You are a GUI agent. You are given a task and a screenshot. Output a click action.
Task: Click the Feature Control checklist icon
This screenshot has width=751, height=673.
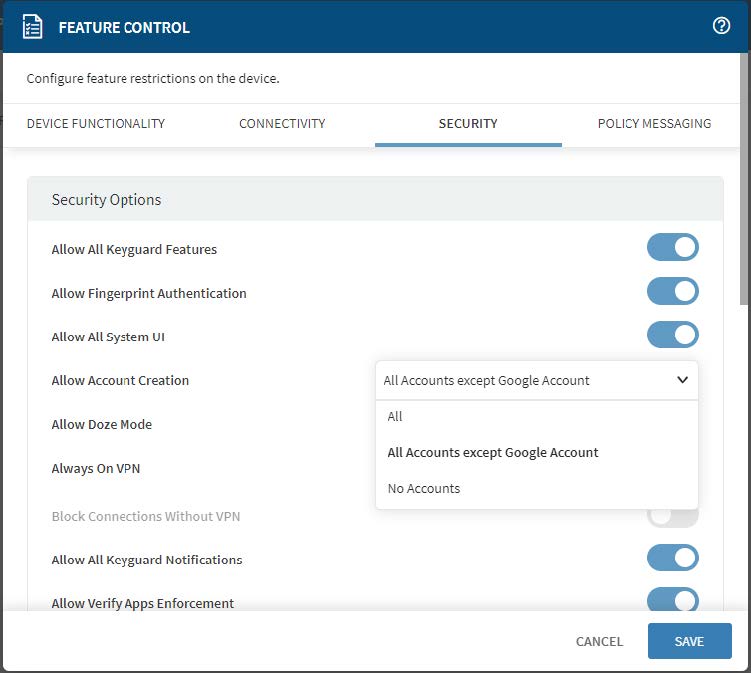(33, 27)
